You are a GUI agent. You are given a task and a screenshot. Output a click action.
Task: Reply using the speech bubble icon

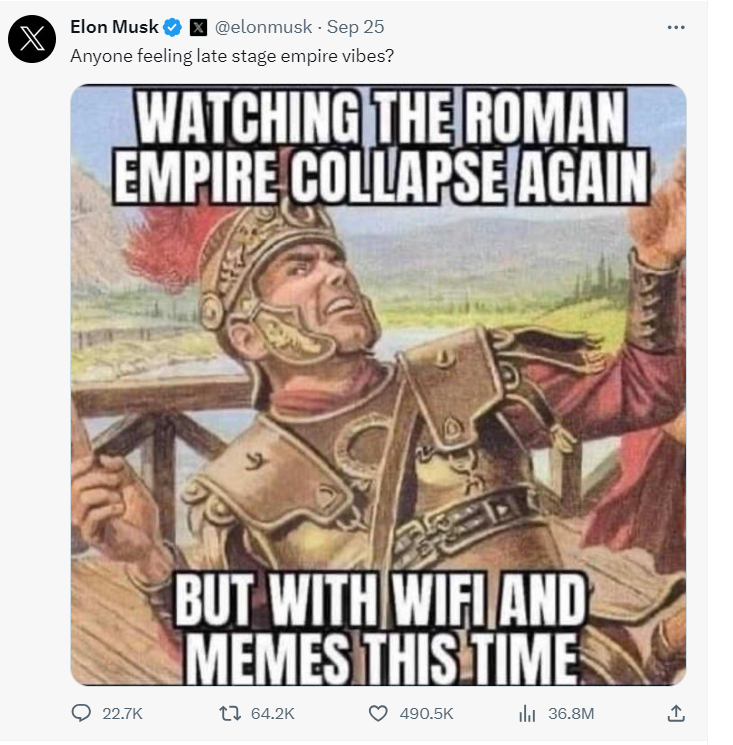[x=81, y=713]
